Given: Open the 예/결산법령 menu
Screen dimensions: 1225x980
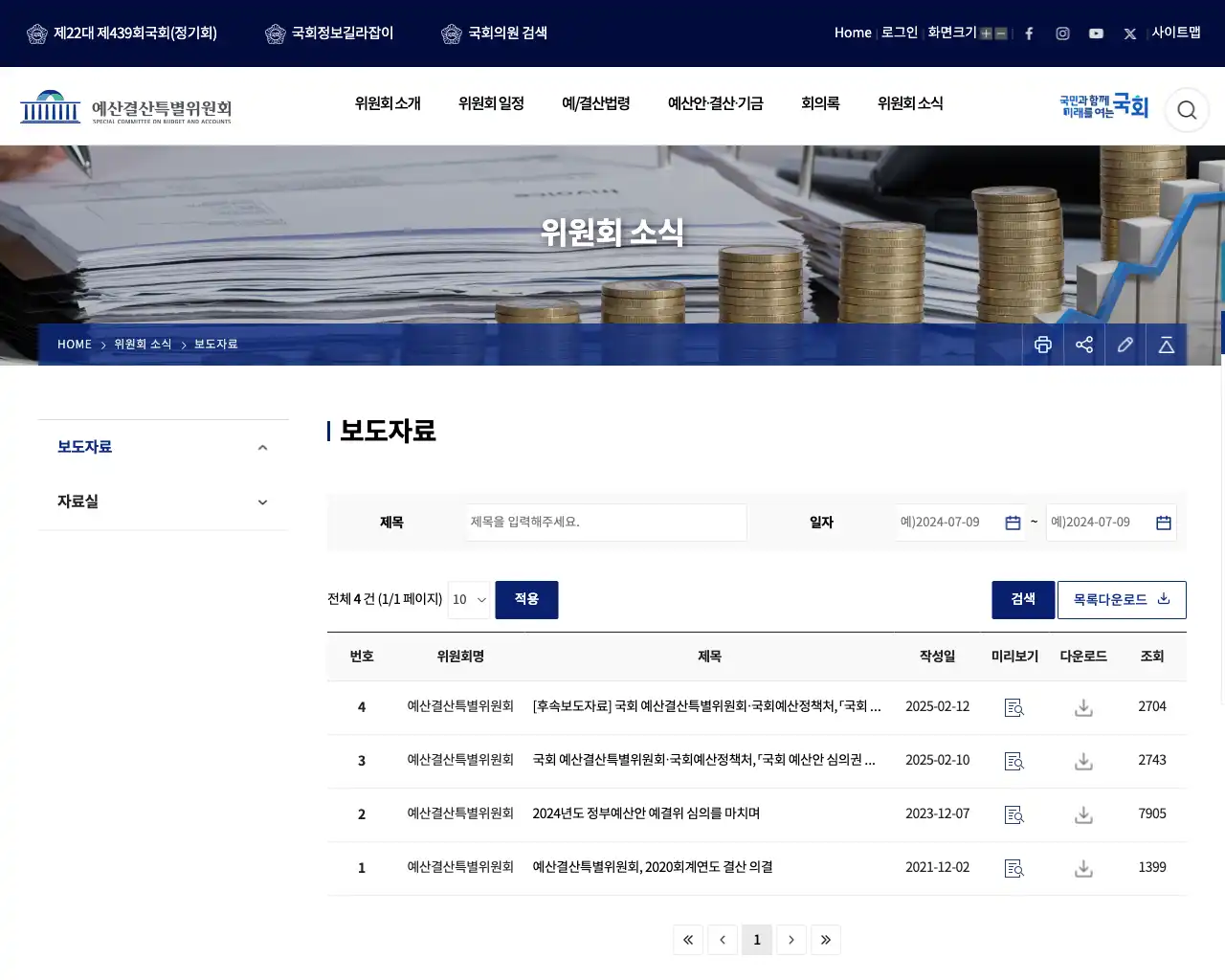Looking at the screenshot, I should 595,103.
